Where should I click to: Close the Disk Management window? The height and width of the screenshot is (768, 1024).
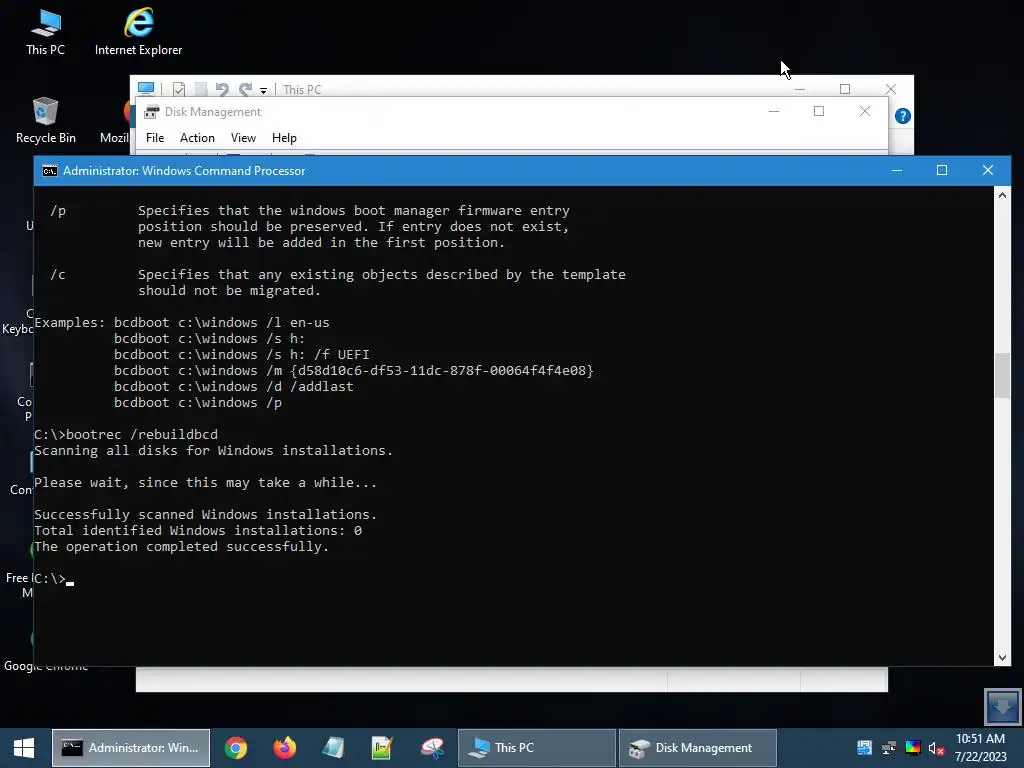(865, 112)
